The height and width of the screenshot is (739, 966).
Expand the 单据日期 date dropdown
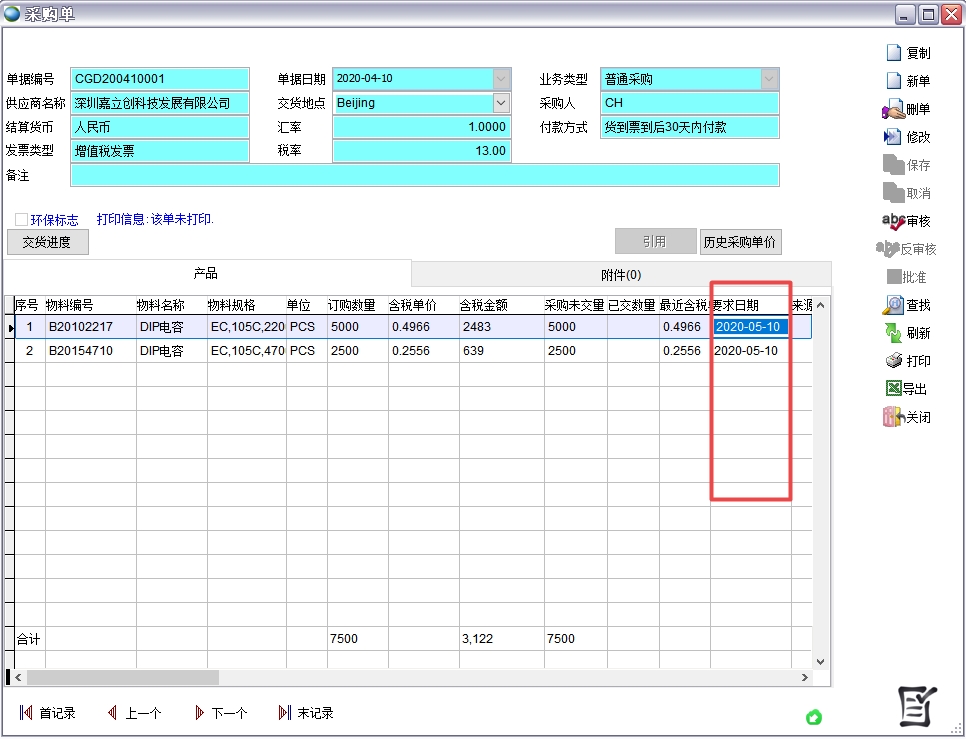click(501, 79)
